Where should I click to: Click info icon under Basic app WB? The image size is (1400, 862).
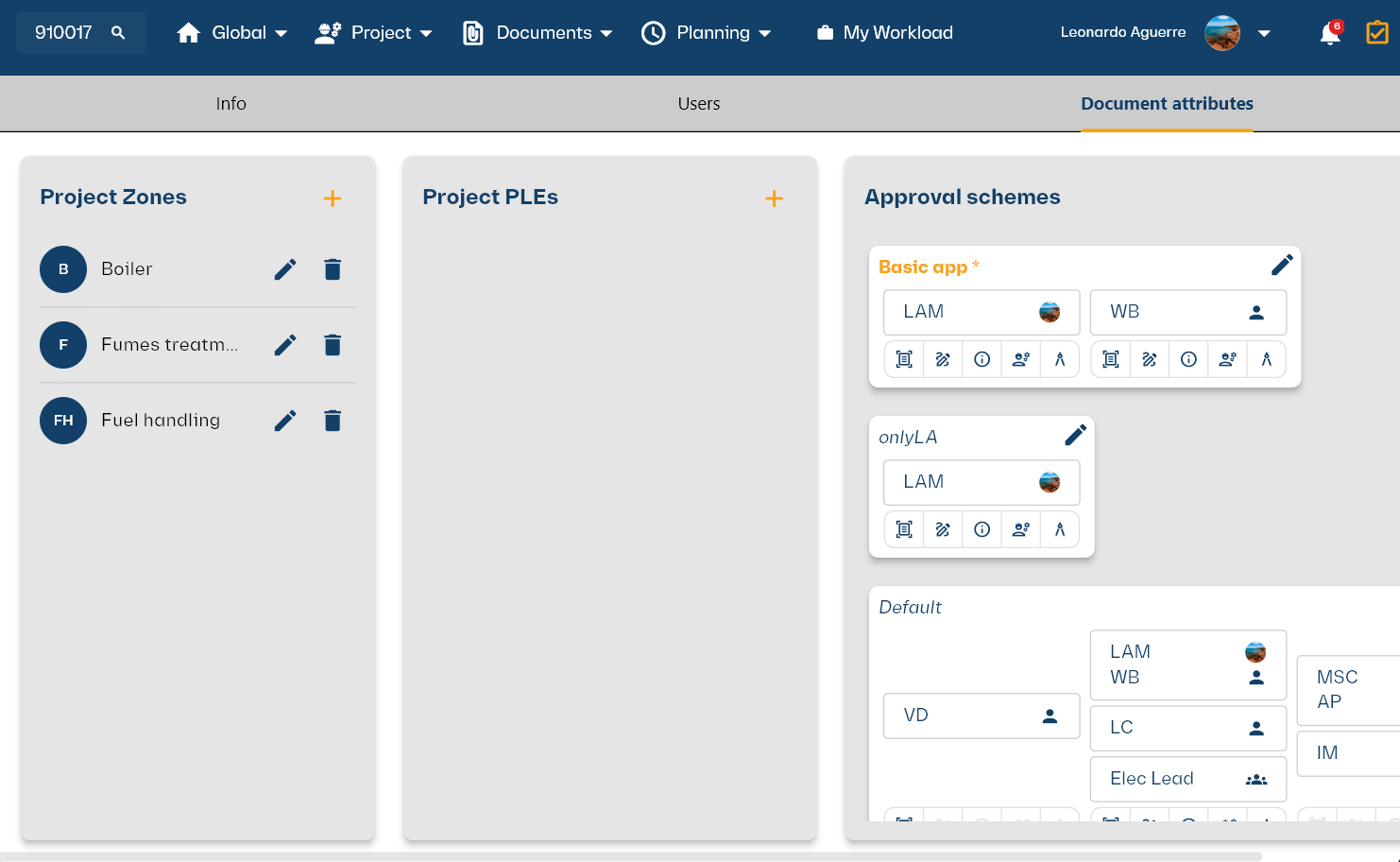click(1189, 359)
